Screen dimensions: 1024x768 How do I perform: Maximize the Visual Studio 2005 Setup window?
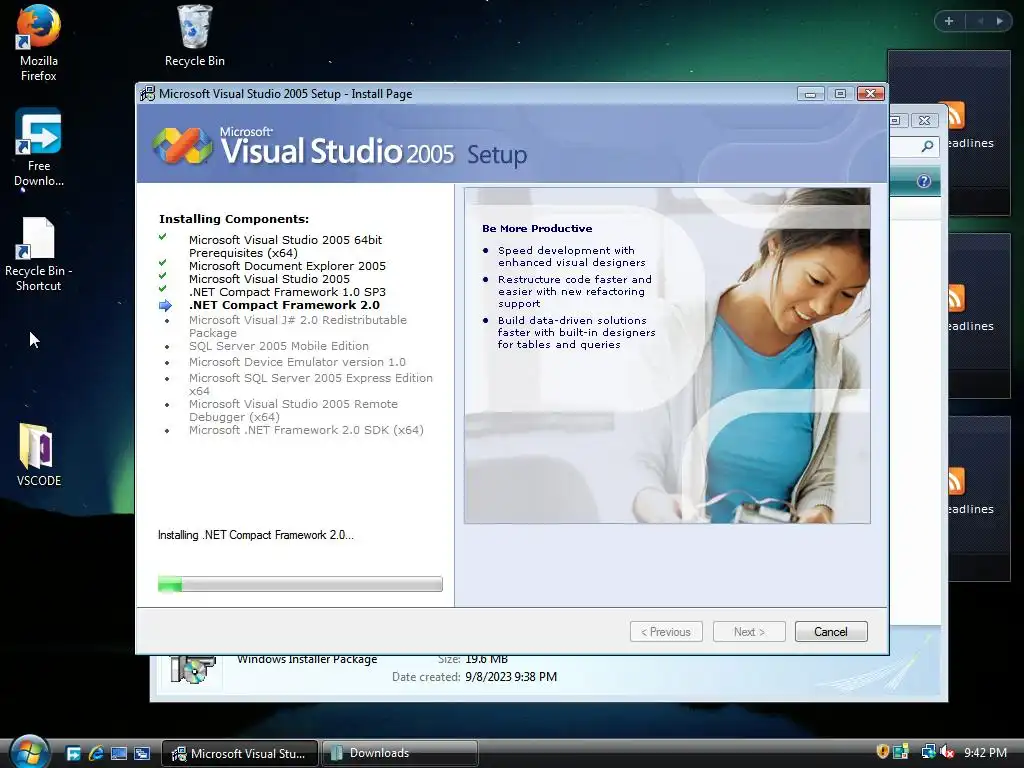840,94
